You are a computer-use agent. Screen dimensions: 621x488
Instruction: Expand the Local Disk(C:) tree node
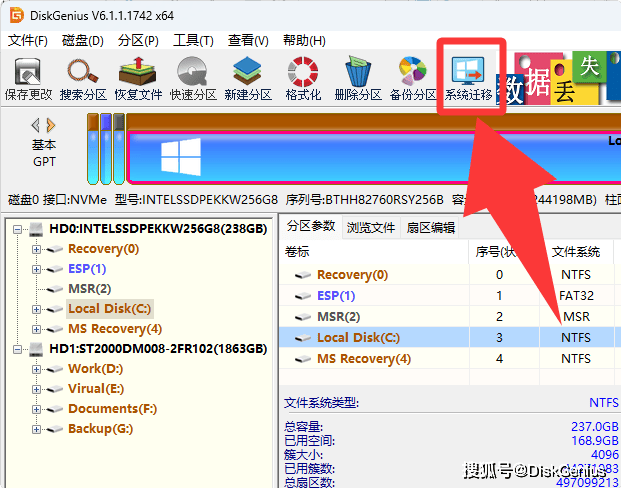[37, 309]
